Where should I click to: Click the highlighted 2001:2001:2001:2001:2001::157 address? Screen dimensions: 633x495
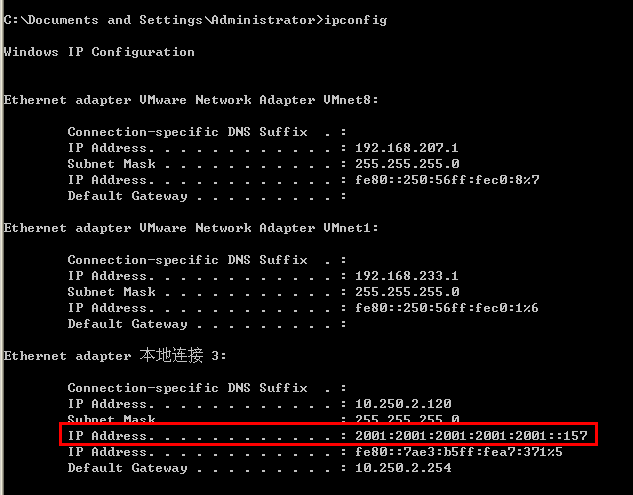pos(471,436)
